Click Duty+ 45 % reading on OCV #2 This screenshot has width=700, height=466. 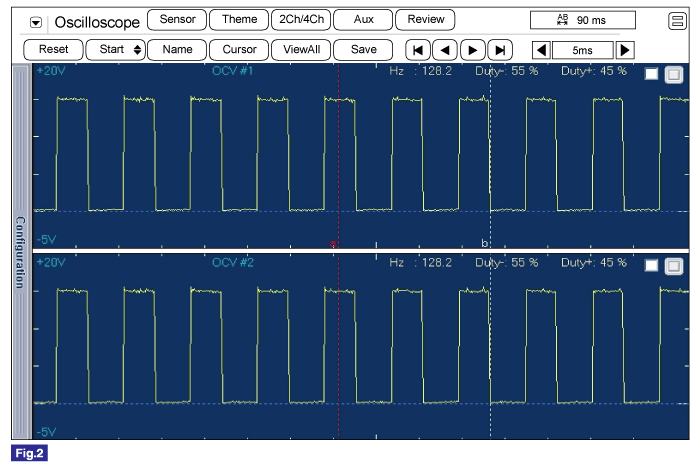click(x=594, y=262)
